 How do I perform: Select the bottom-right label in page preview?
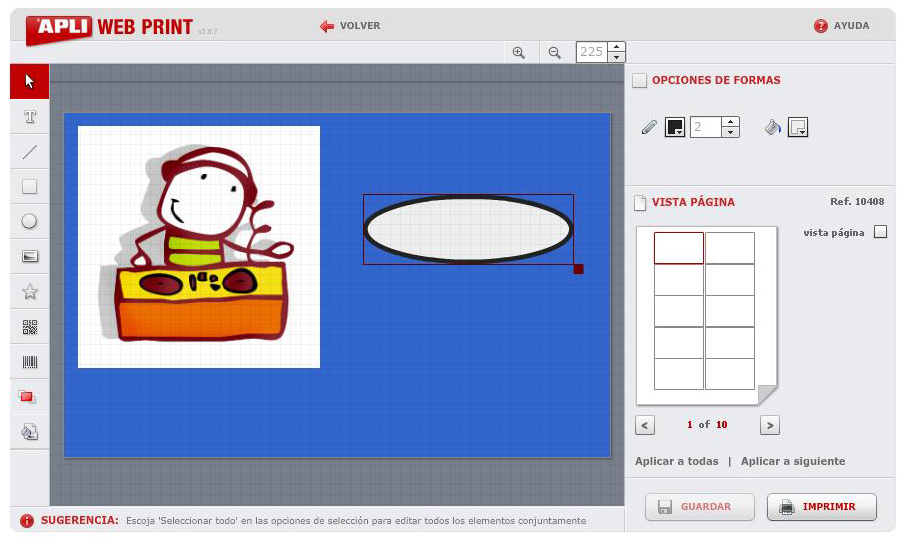[730, 374]
